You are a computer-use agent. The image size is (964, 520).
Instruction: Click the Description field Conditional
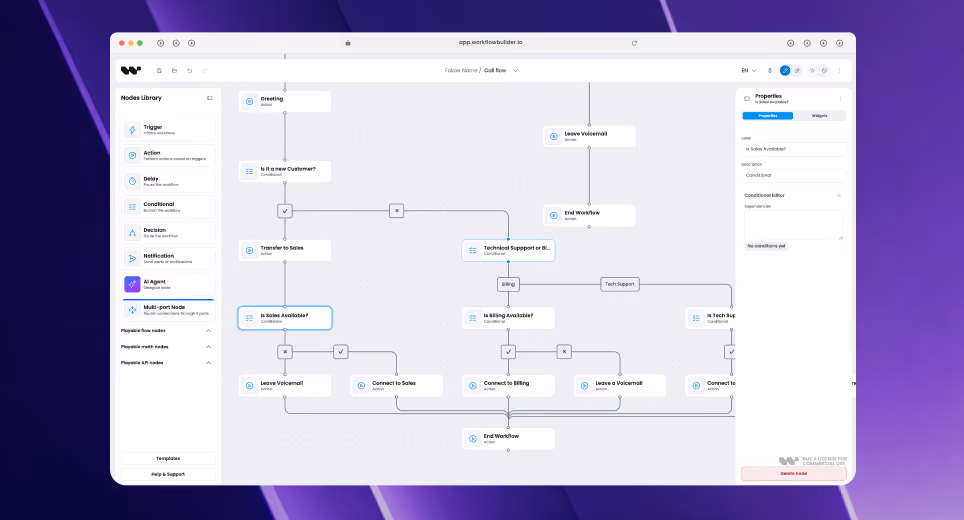coord(794,175)
